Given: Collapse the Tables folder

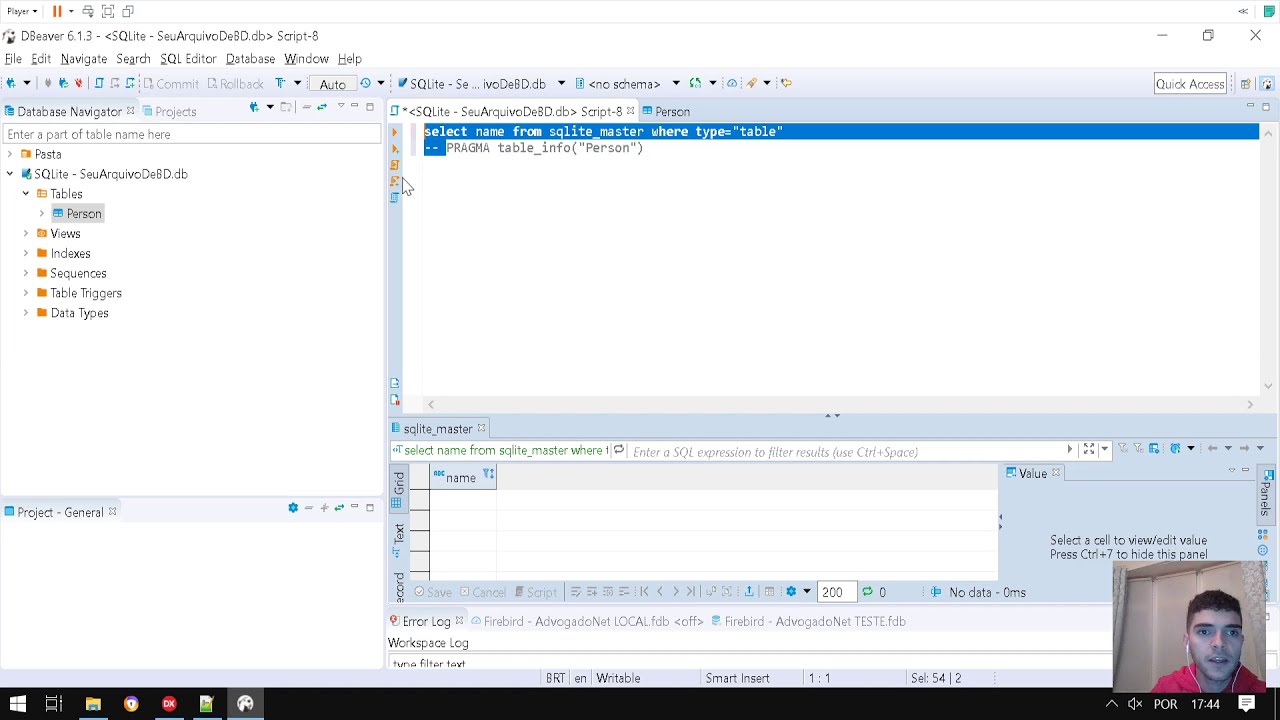Looking at the screenshot, I should (26, 194).
